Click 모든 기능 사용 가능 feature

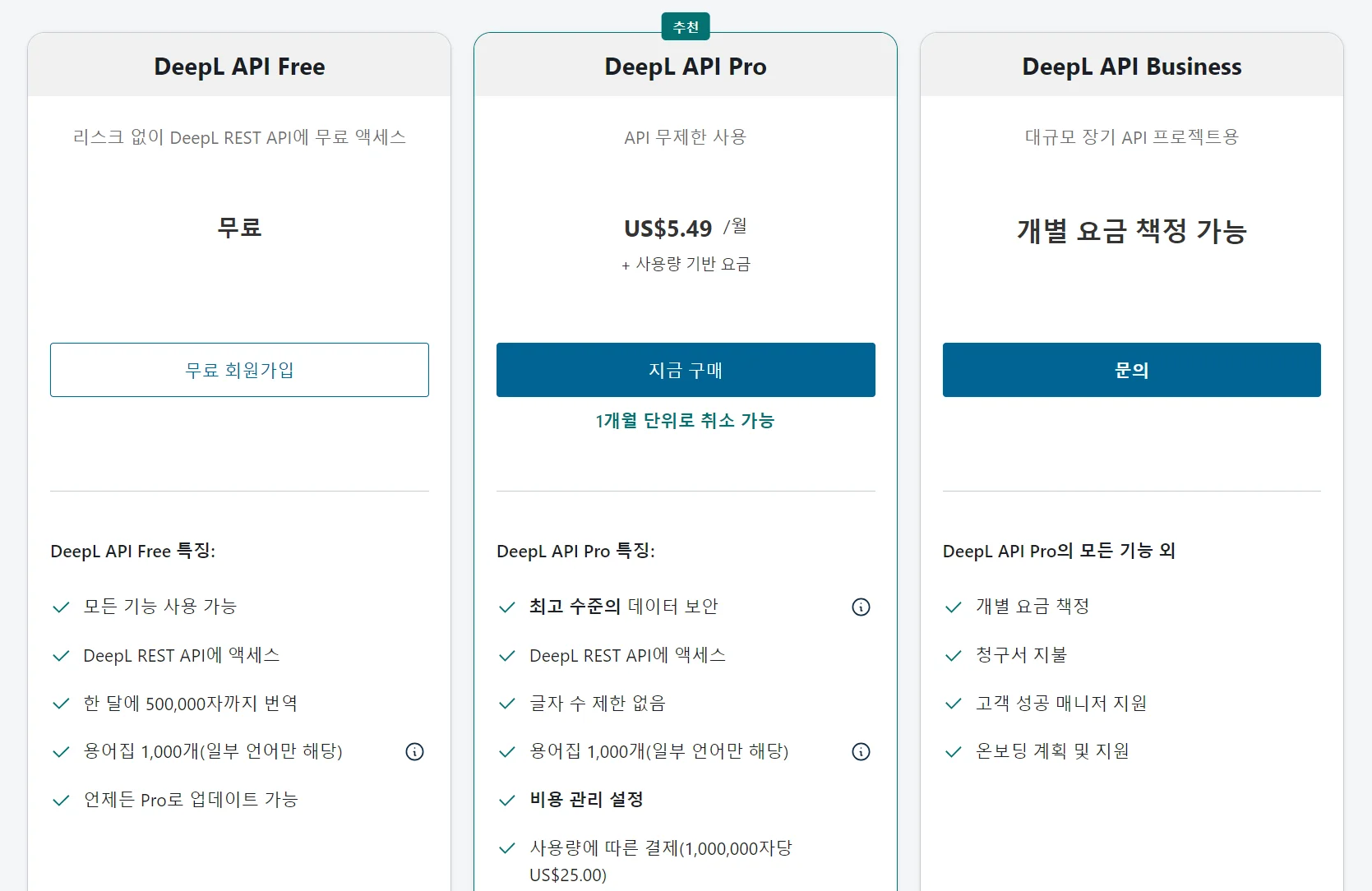(160, 607)
